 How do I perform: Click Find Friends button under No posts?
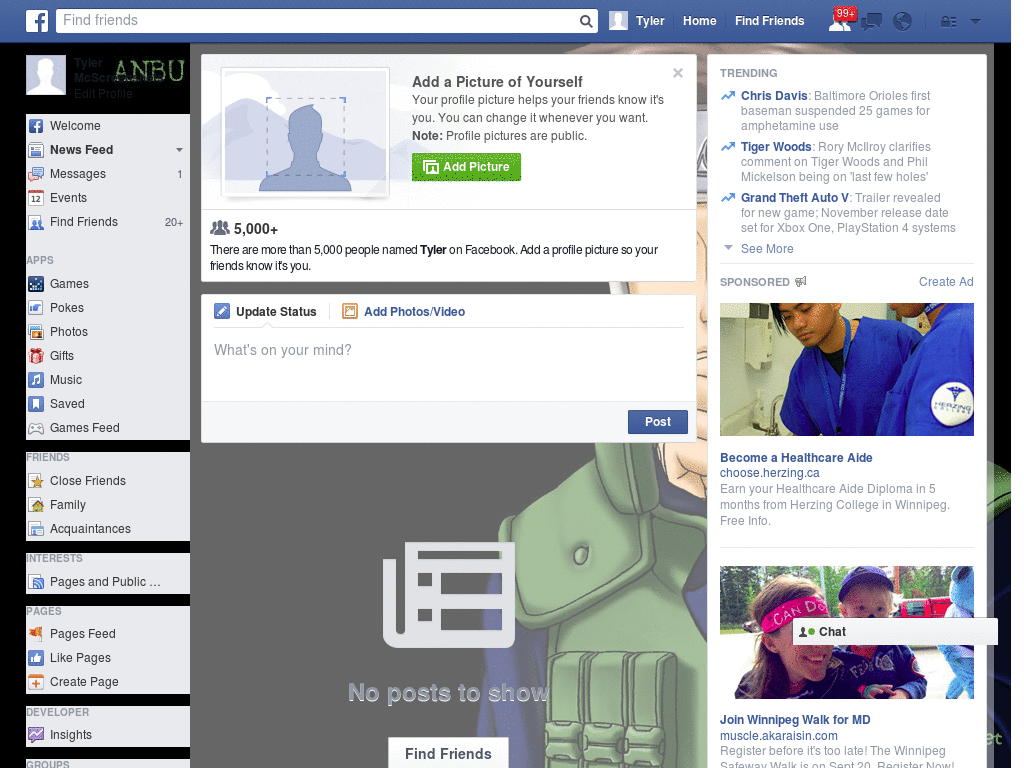[x=449, y=753]
